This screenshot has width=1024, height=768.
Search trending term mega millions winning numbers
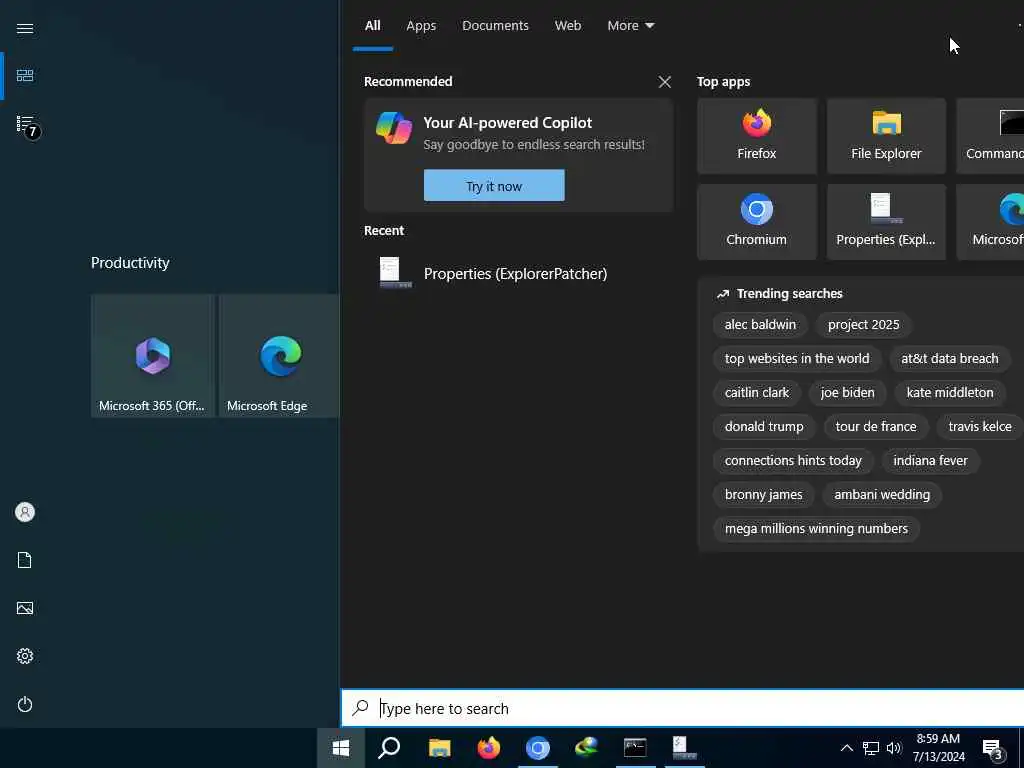(x=816, y=528)
